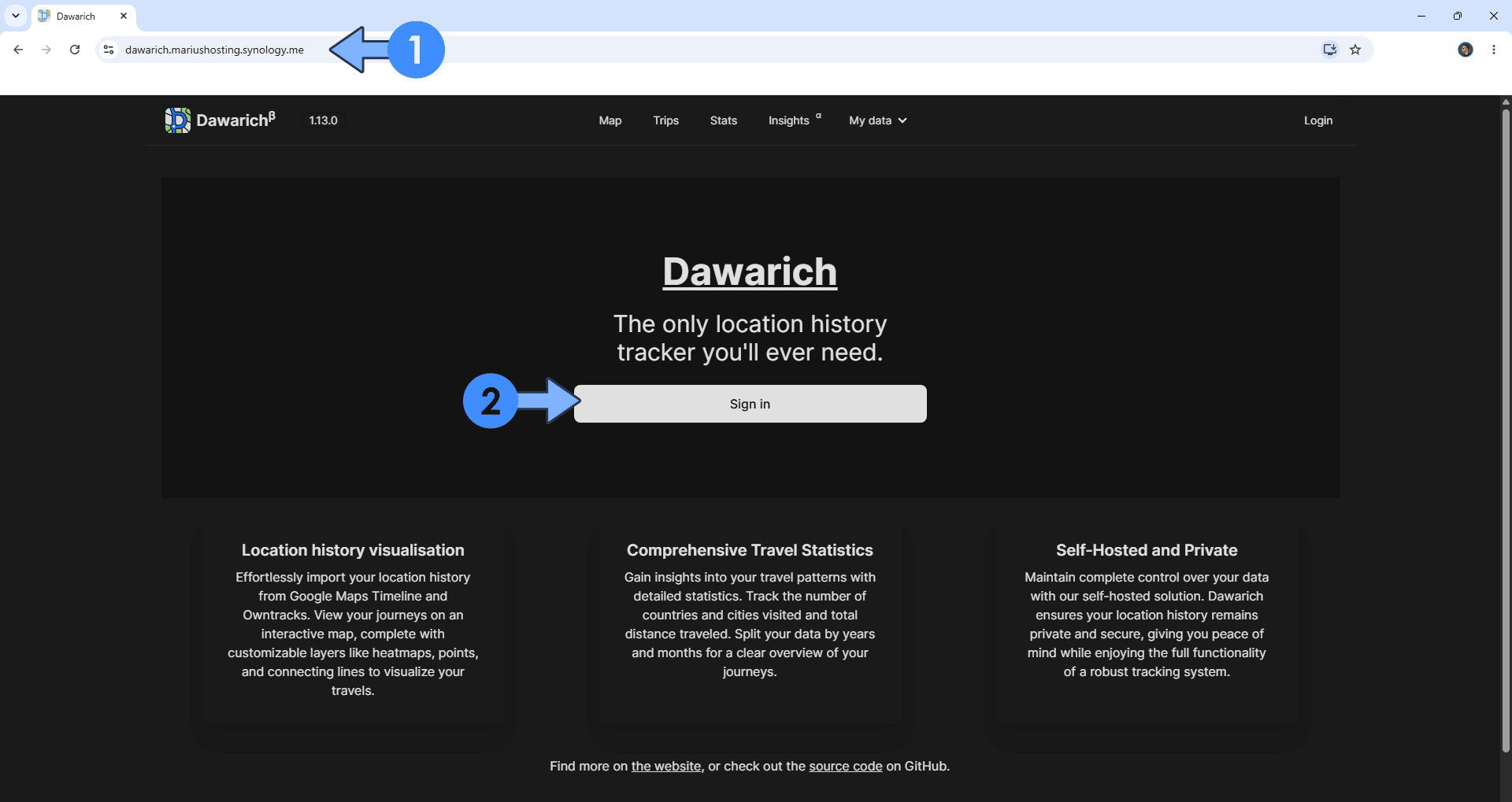Bookmark this page with the star icon

tap(1355, 50)
